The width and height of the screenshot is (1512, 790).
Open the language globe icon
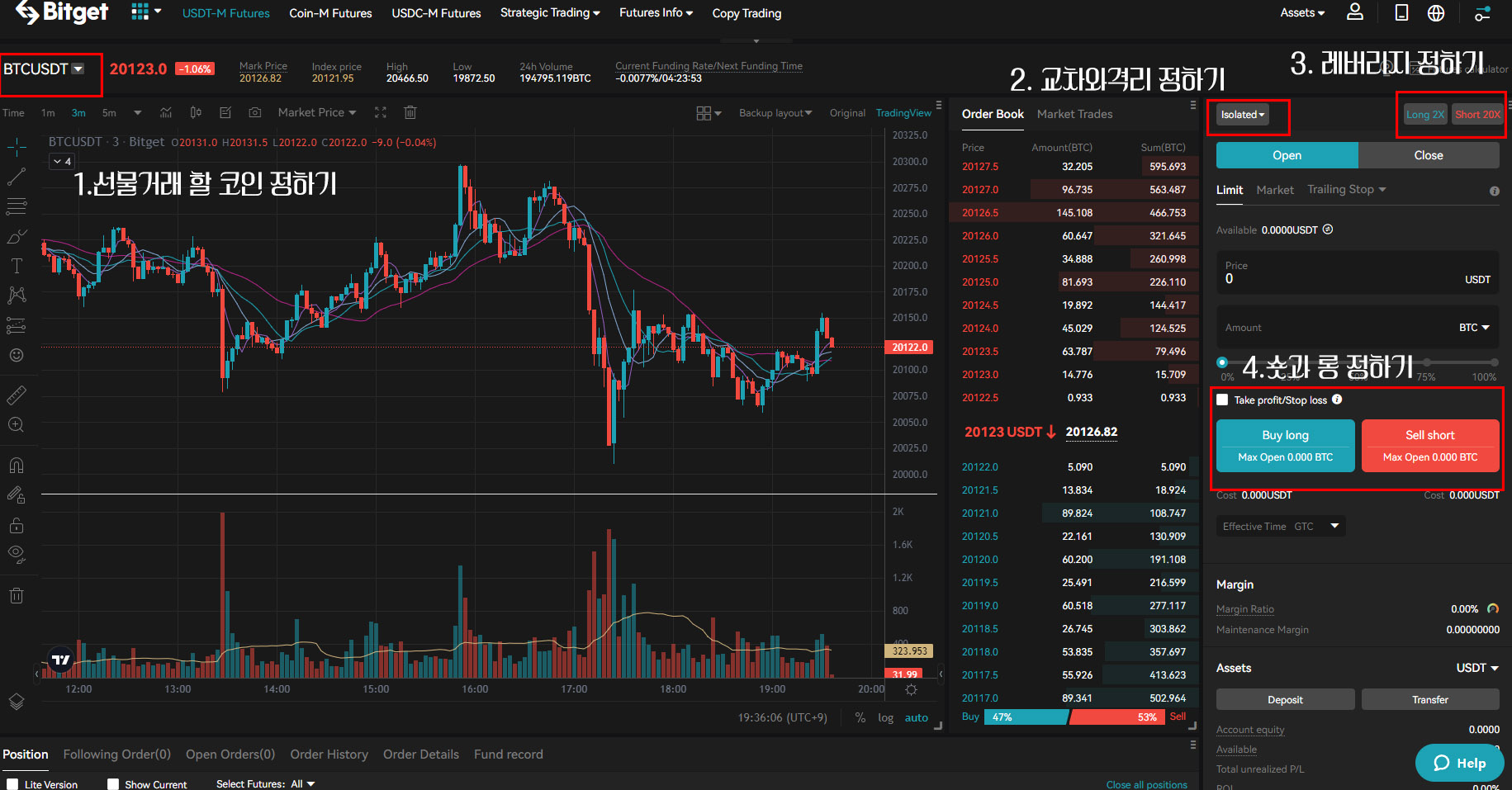(x=1436, y=12)
